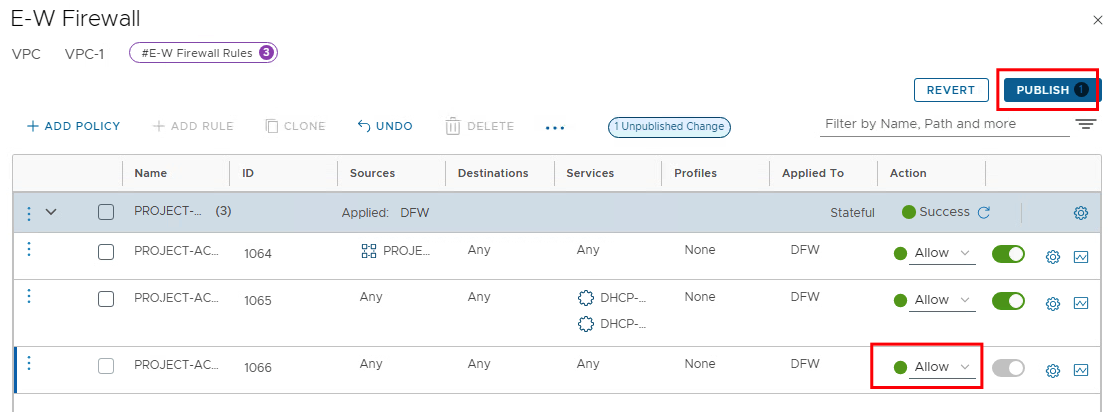Open settings gear for rule 1064

click(1052, 257)
